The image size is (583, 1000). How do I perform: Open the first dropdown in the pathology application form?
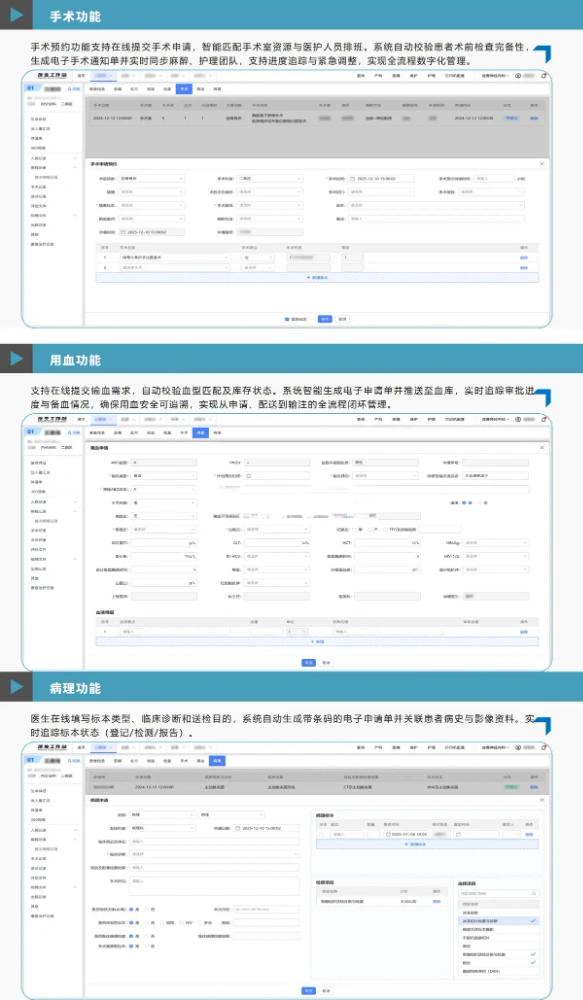(x=162, y=814)
